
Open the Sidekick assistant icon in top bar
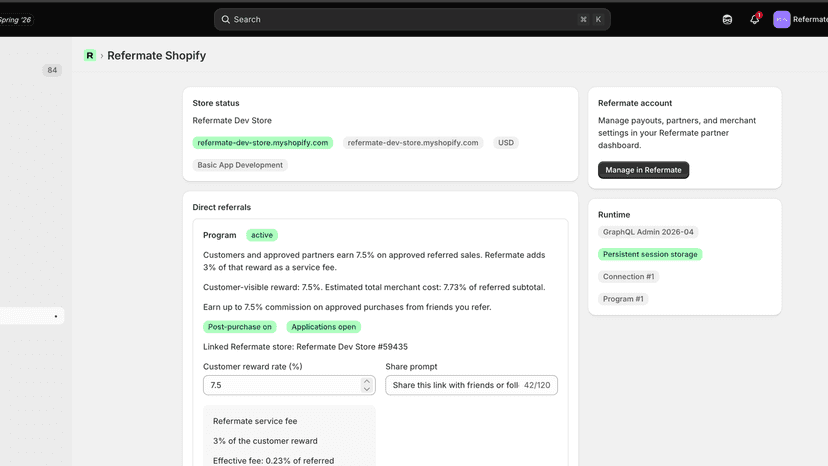(x=727, y=20)
